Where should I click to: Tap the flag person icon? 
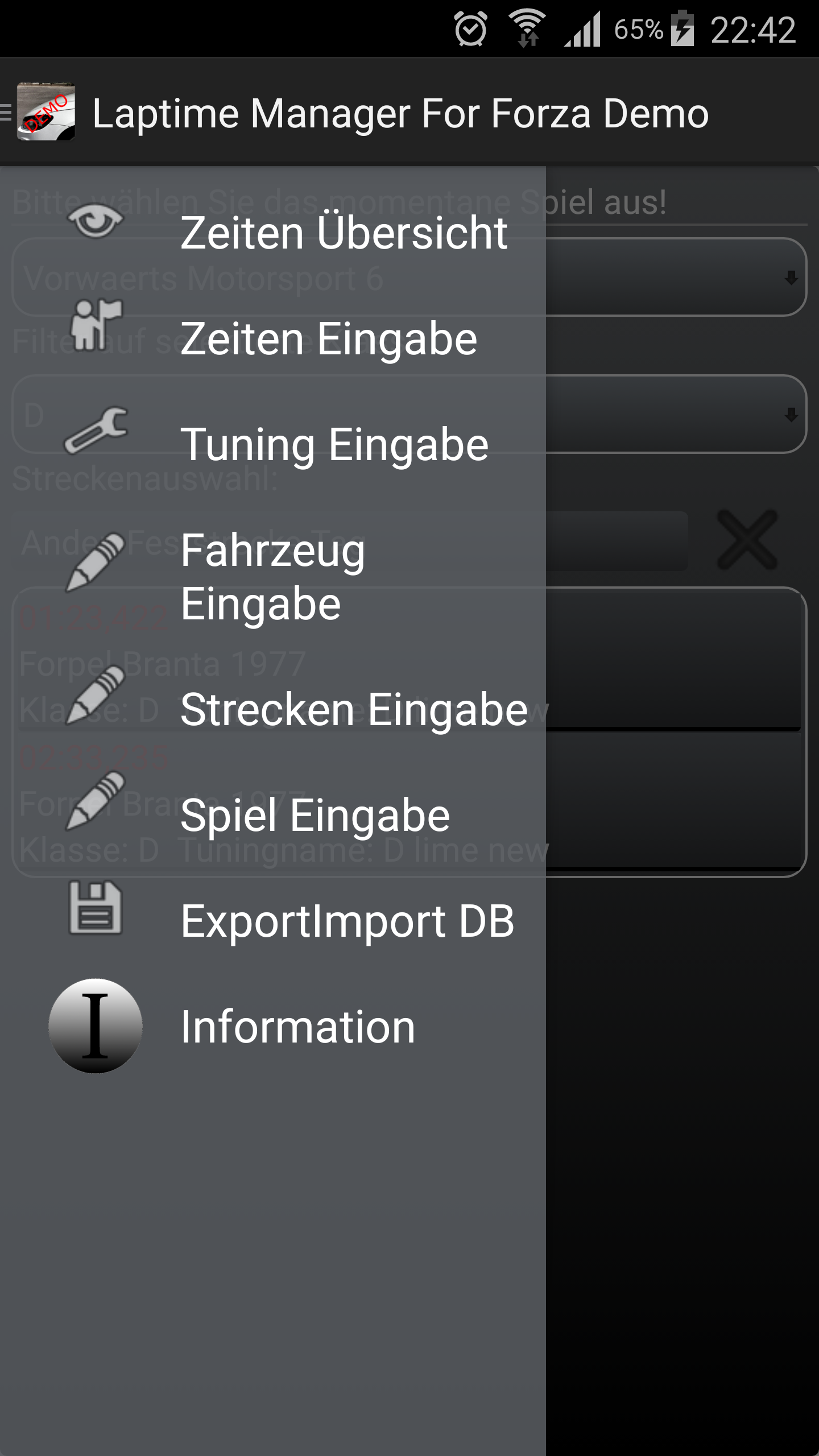click(x=96, y=324)
